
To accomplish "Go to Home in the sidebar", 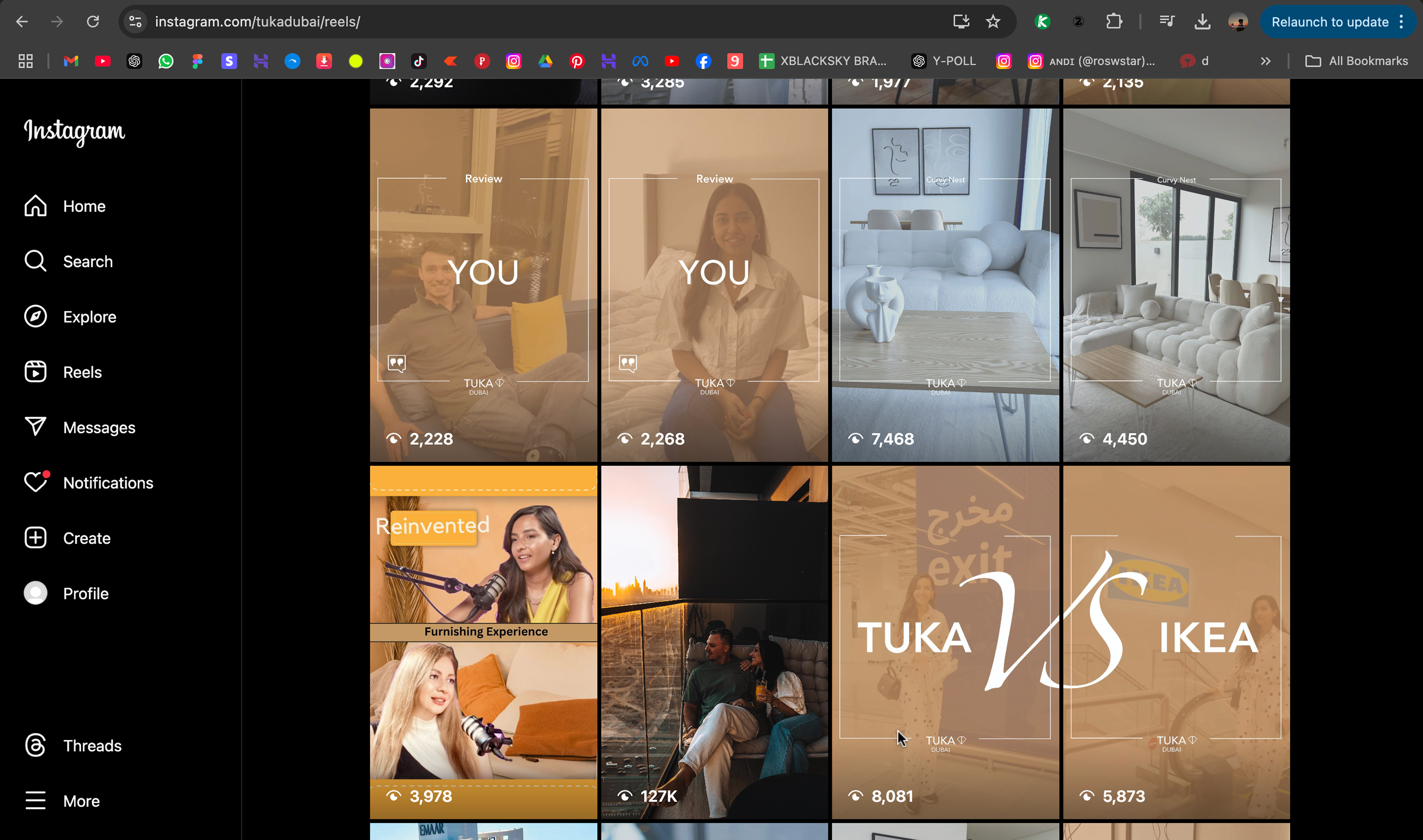I will coord(65,206).
